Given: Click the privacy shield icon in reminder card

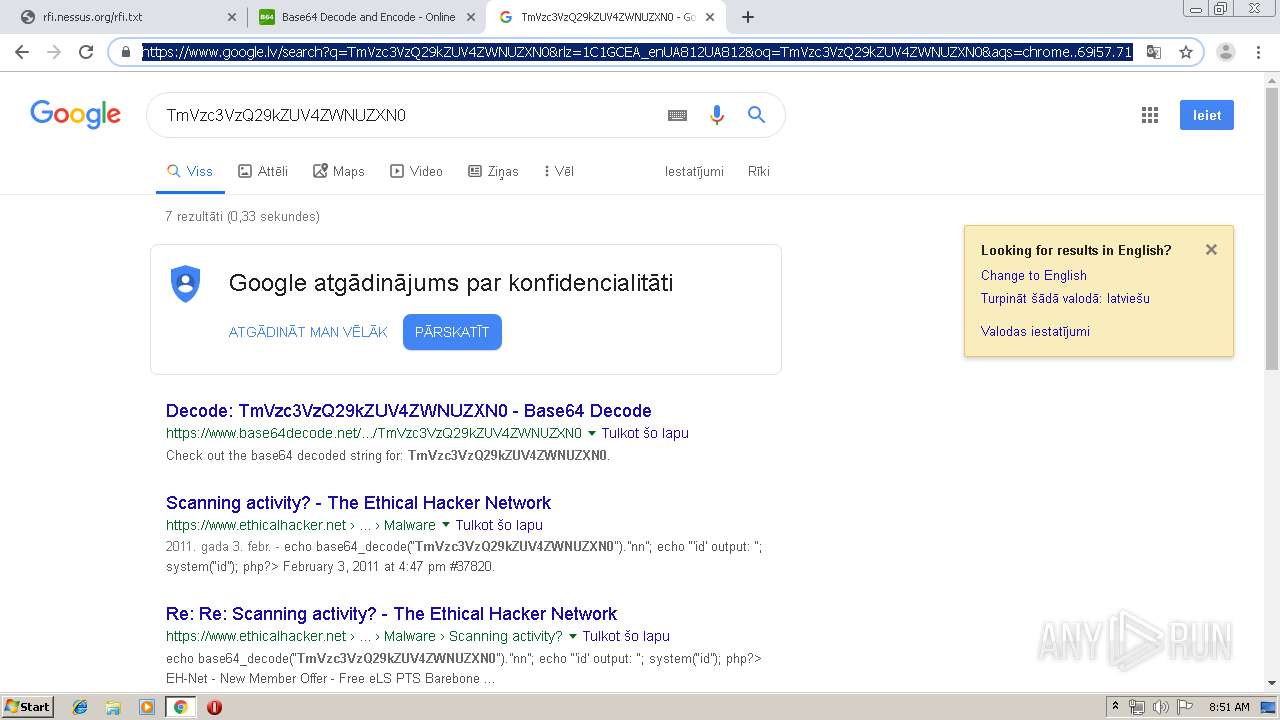Looking at the screenshot, I should click(186, 284).
